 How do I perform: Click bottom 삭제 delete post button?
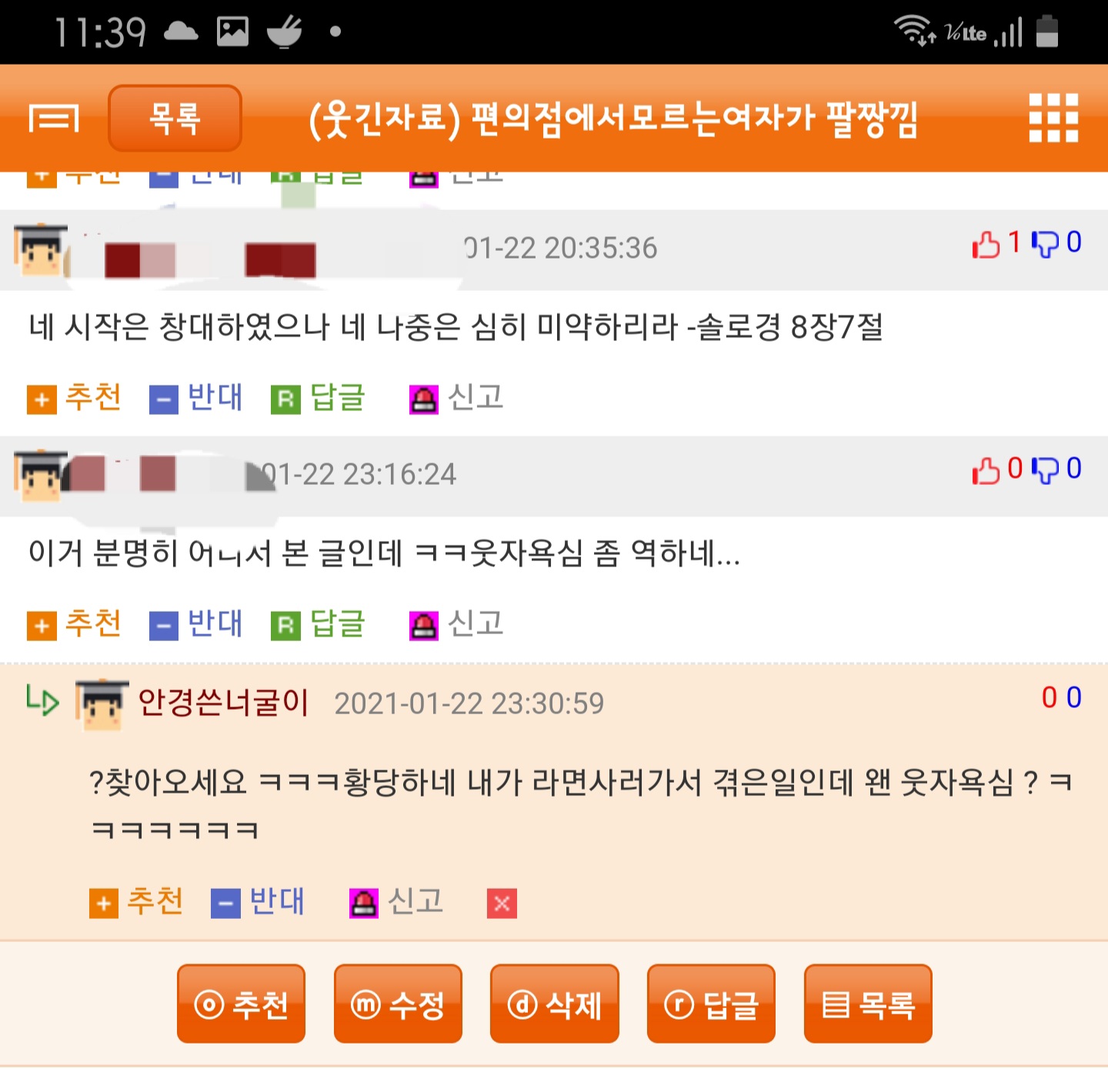coord(555,1004)
